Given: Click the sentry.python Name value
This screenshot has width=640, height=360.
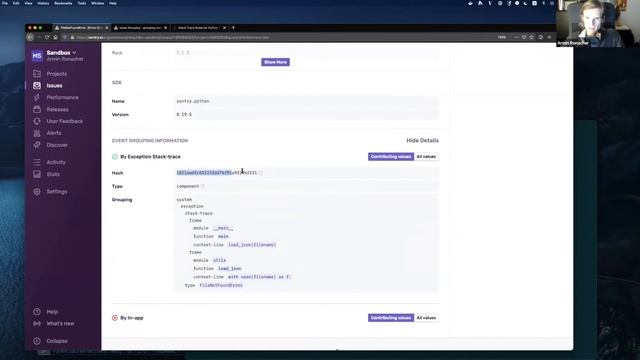Looking at the screenshot, I should 193,101.
